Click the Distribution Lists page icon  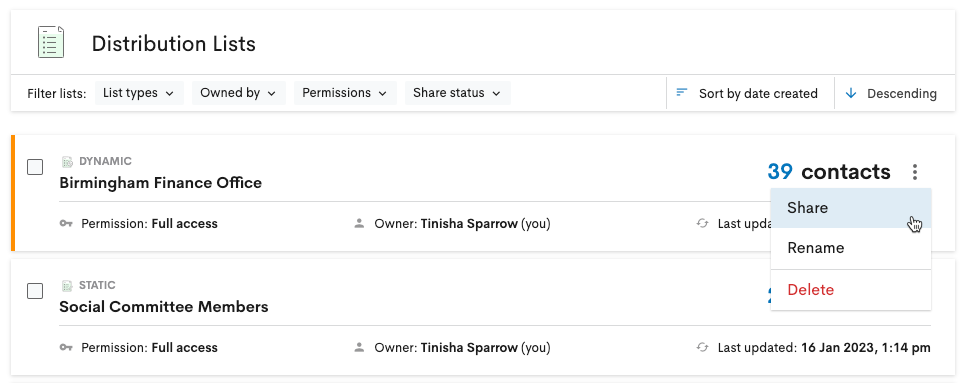pyautogui.click(x=50, y=42)
